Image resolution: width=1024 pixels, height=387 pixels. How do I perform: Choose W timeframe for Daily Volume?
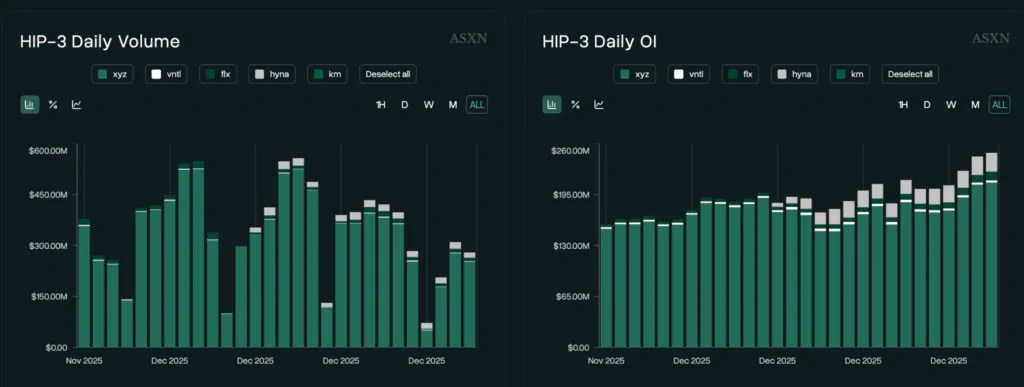(428, 105)
